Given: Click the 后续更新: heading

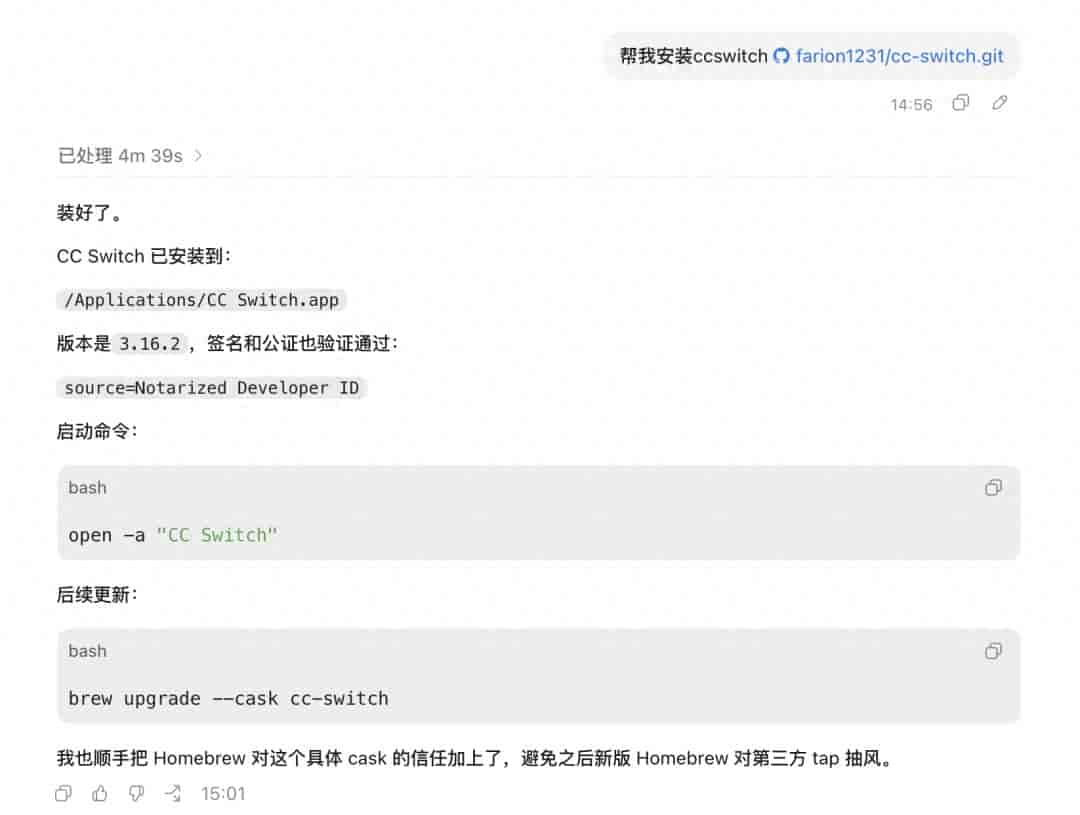Looking at the screenshot, I should tap(97, 595).
